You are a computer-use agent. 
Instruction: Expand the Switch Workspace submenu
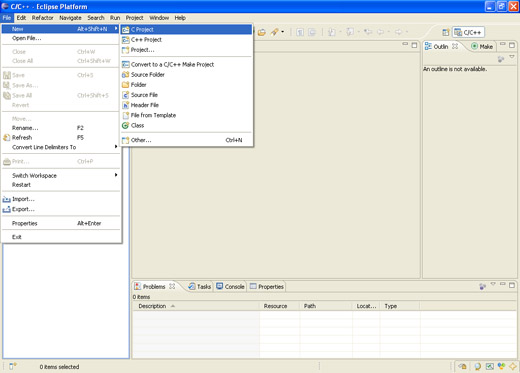click(x=61, y=176)
